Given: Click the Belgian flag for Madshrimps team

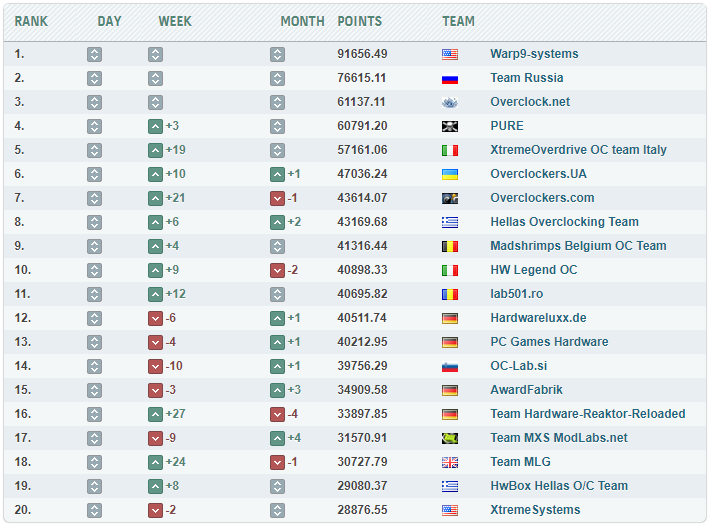Looking at the screenshot, I should tap(450, 246).
